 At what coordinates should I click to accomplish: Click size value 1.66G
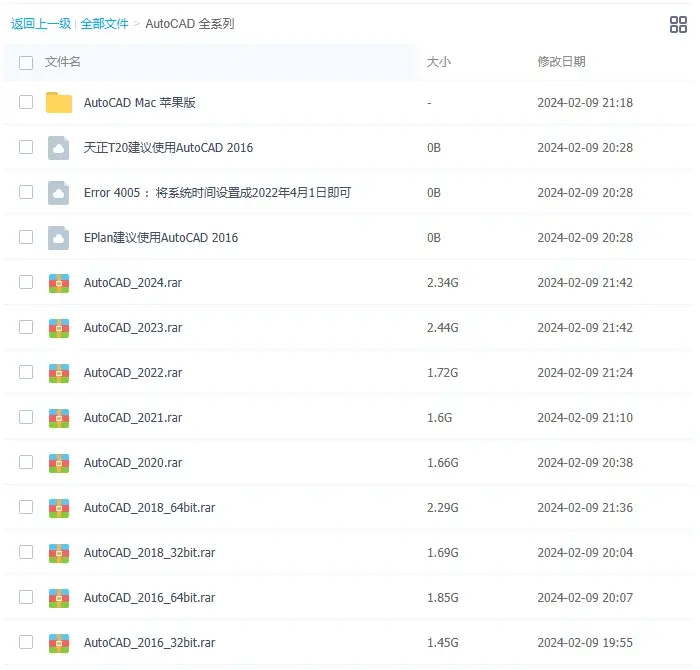443,463
